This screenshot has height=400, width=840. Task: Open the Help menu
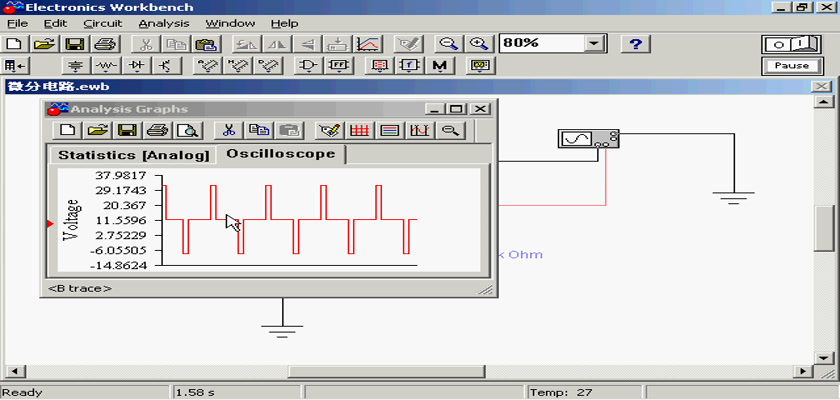click(284, 24)
